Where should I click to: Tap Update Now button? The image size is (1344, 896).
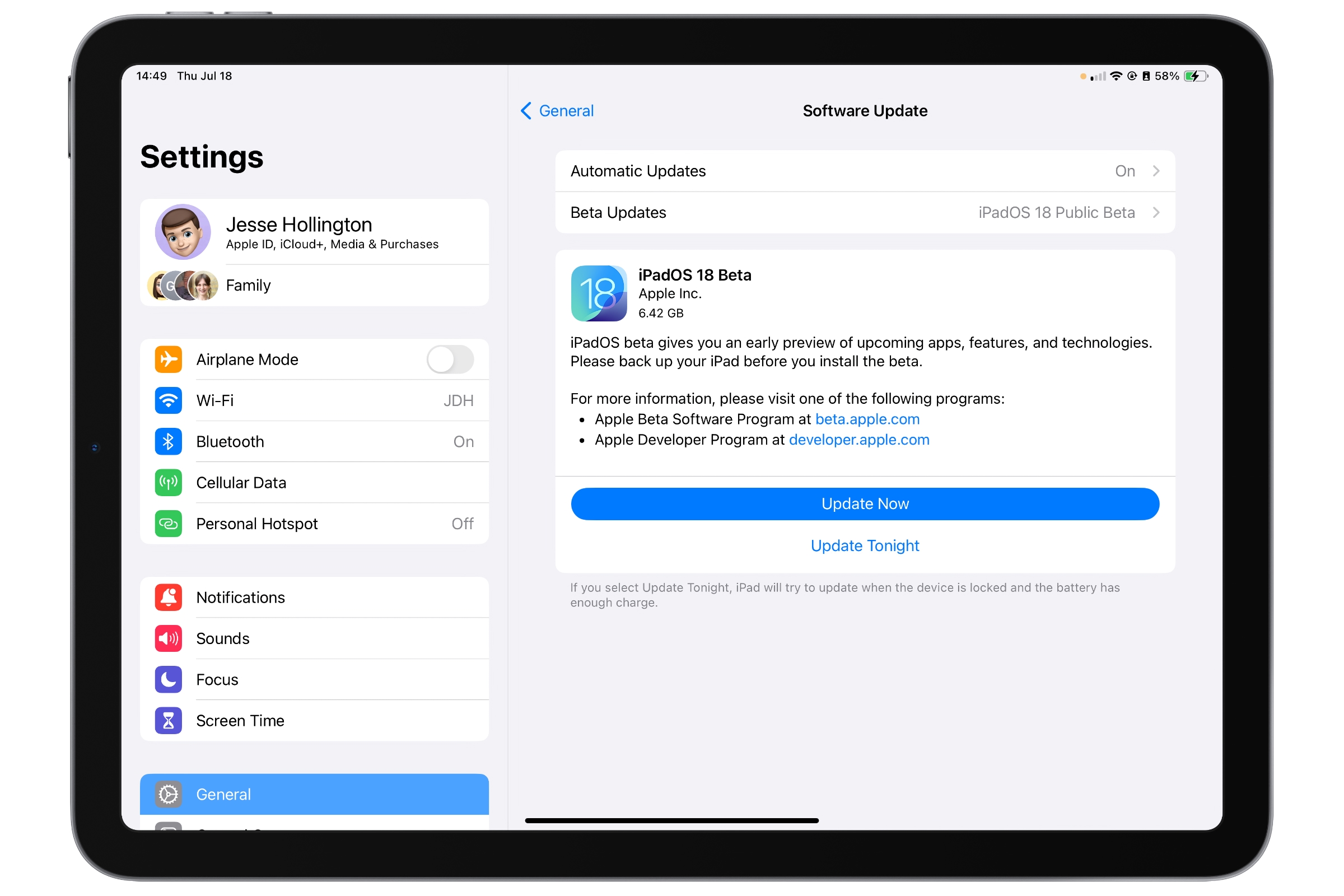pyautogui.click(x=865, y=503)
